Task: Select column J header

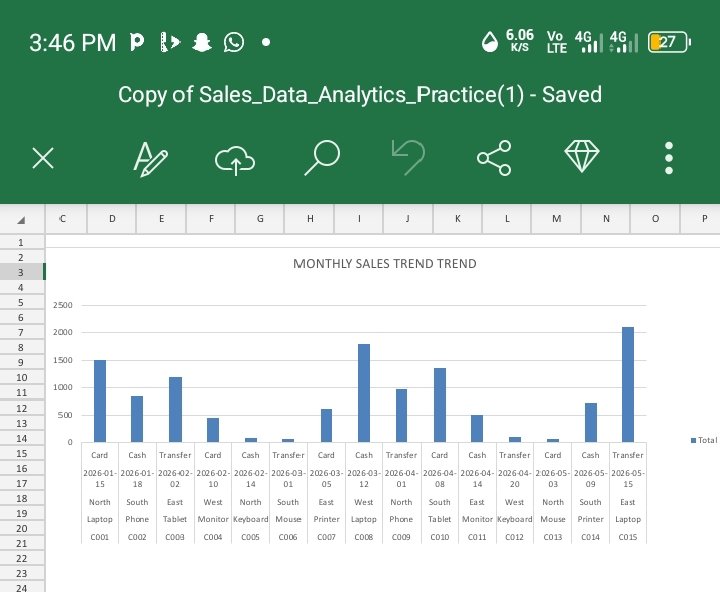Action: [408, 219]
